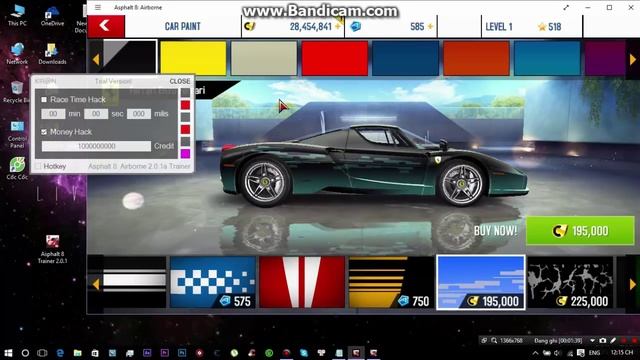Choose the cracked pattern decal priced 225,000

coord(570,282)
